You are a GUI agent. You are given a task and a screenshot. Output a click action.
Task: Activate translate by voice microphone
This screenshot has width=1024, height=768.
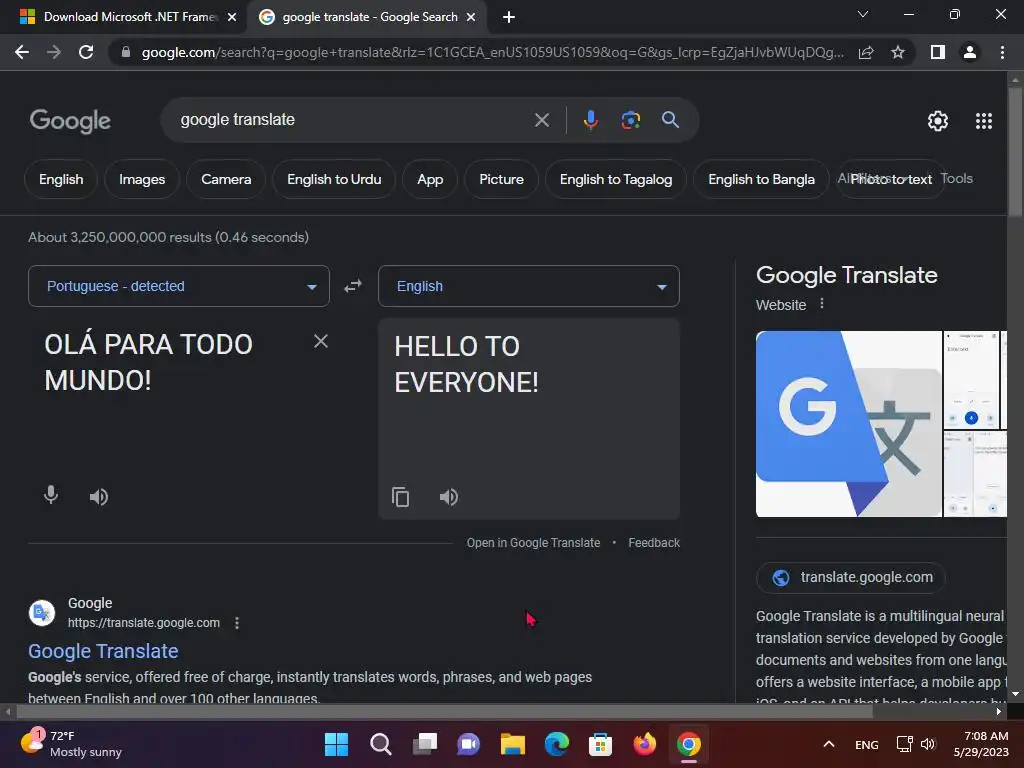pyautogui.click(x=51, y=496)
